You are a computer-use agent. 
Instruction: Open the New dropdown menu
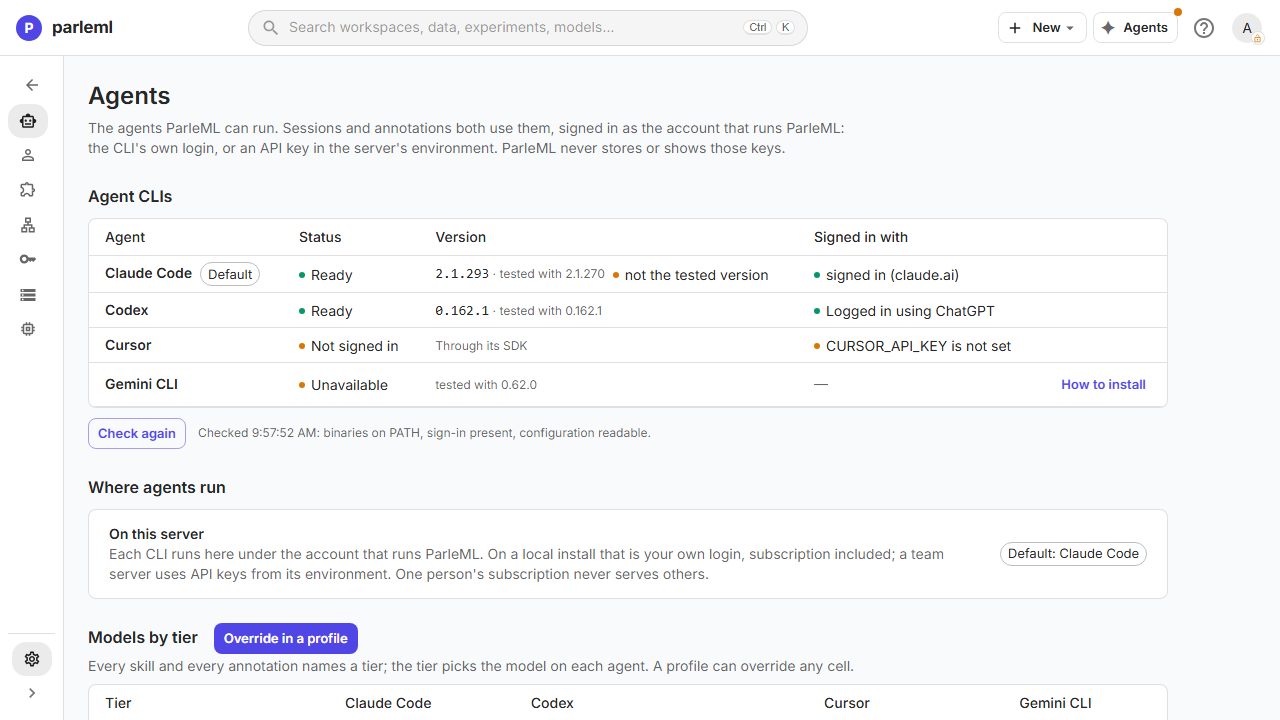pyautogui.click(x=1042, y=28)
